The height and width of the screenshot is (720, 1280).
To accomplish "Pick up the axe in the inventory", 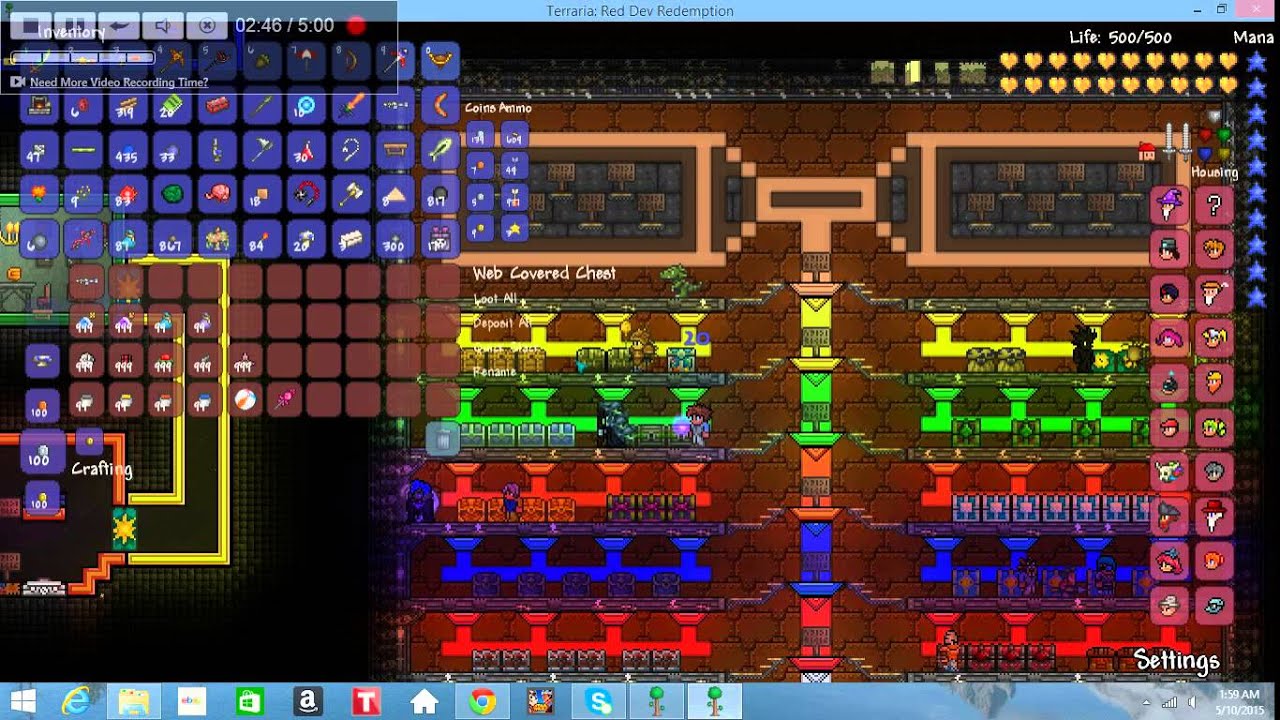I will 263,151.
